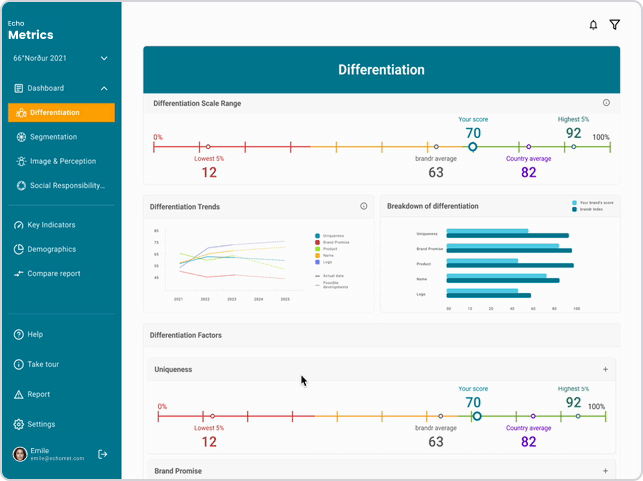
Task: Open the notifications bell icon
Action: point(593,25)
